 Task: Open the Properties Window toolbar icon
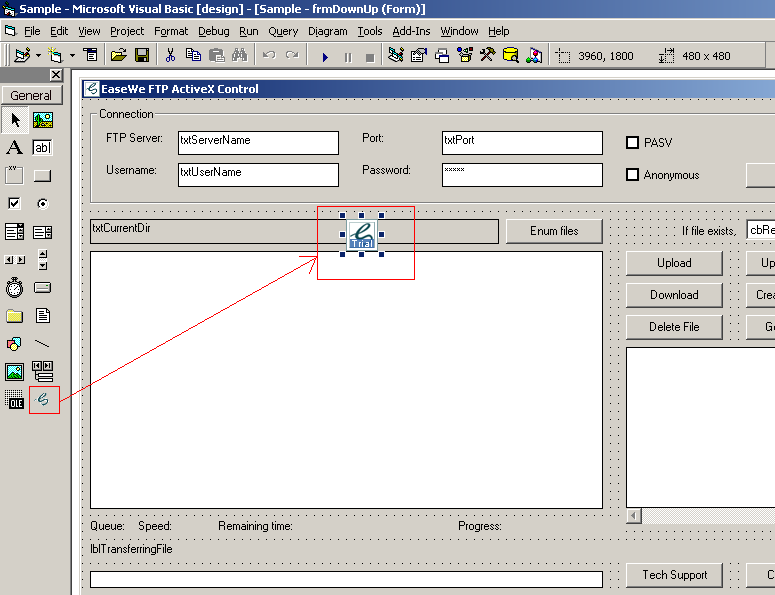(419, 55)
